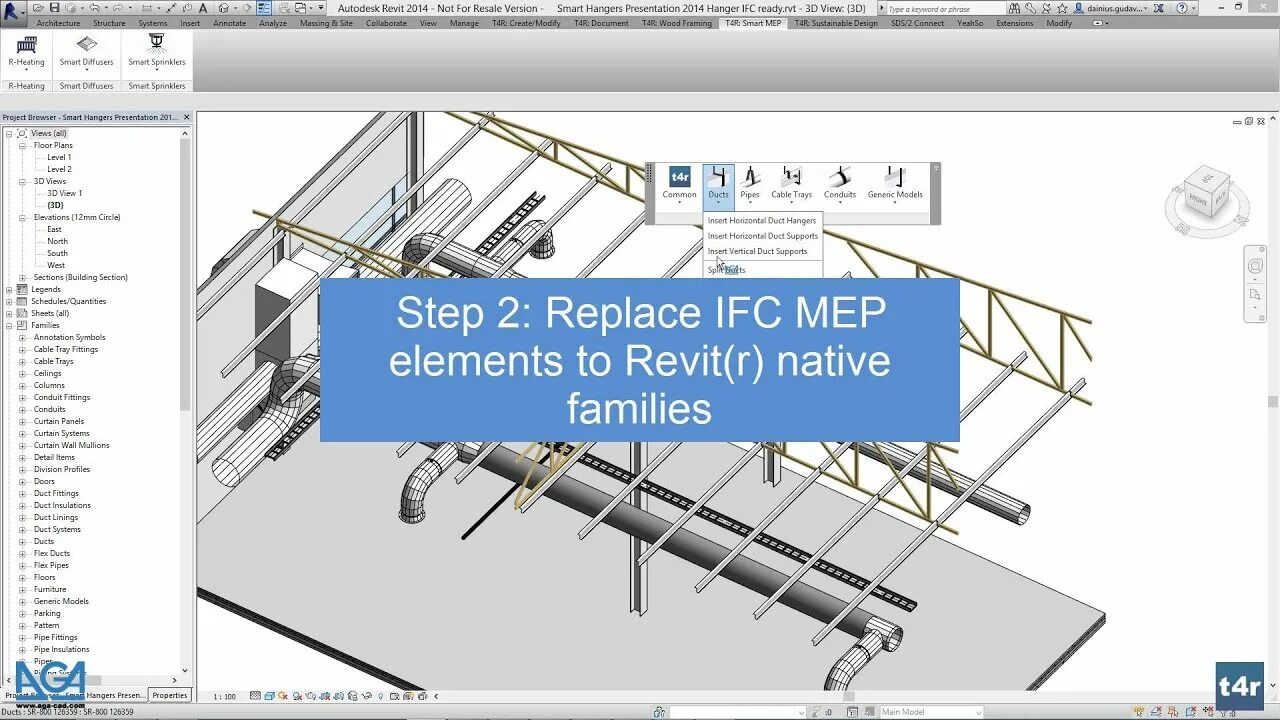Open the Revit application menu R button
Image resolution: width=1280 pixels, height=720 pixels.
click(x=14, y=12)
